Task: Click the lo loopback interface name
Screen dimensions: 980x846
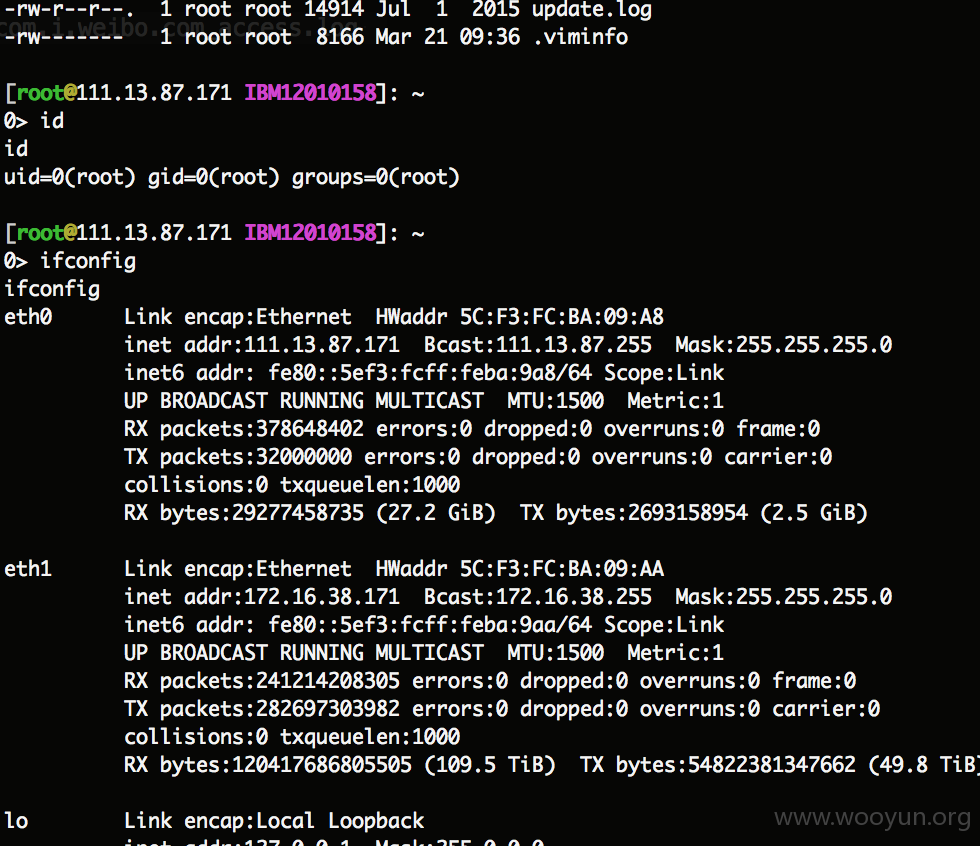Action: tap(16, 820)
